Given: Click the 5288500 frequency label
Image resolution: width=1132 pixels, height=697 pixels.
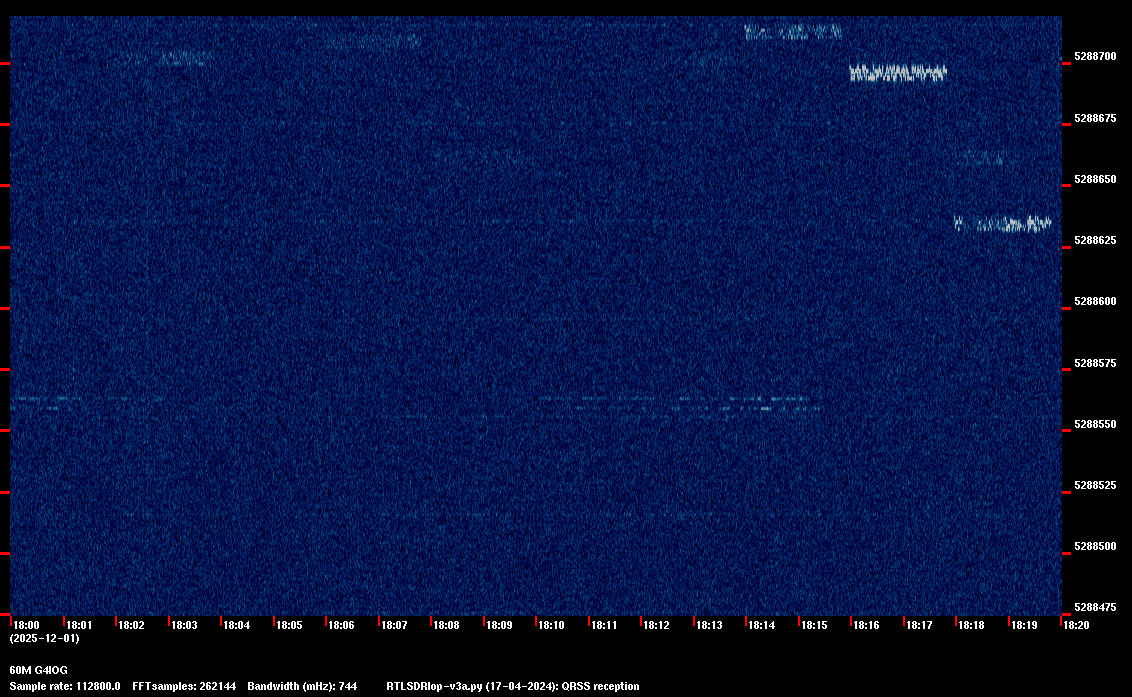Looking at the screenshot, I should (x=1095, y=547).
